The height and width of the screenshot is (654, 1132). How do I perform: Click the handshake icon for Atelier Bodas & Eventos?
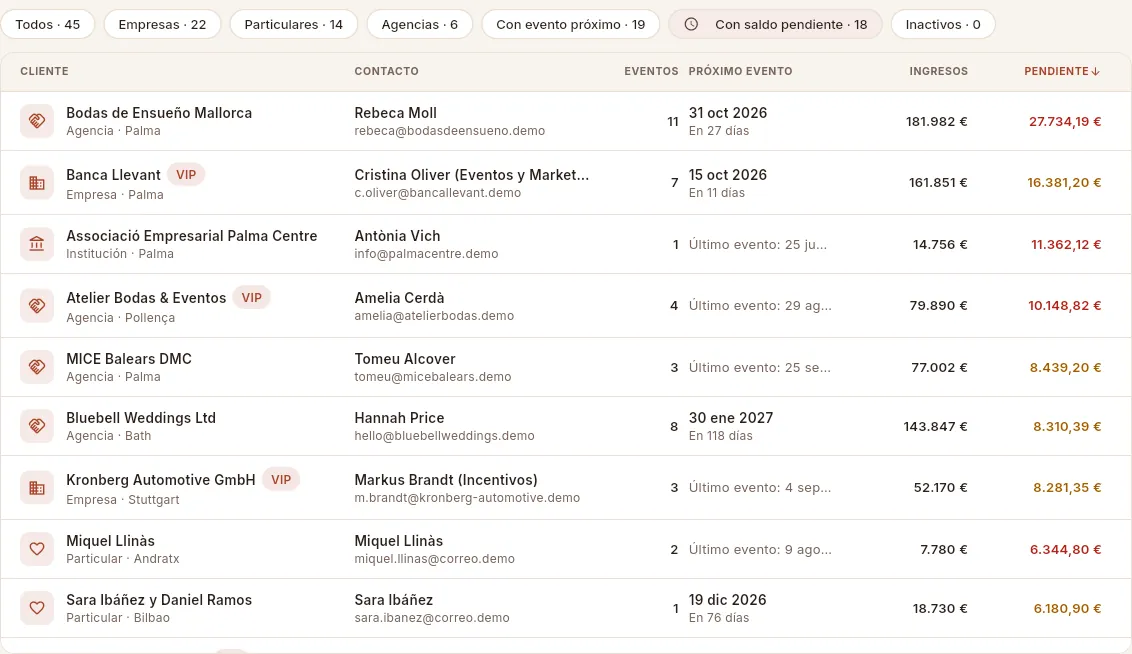click(37, 306)
